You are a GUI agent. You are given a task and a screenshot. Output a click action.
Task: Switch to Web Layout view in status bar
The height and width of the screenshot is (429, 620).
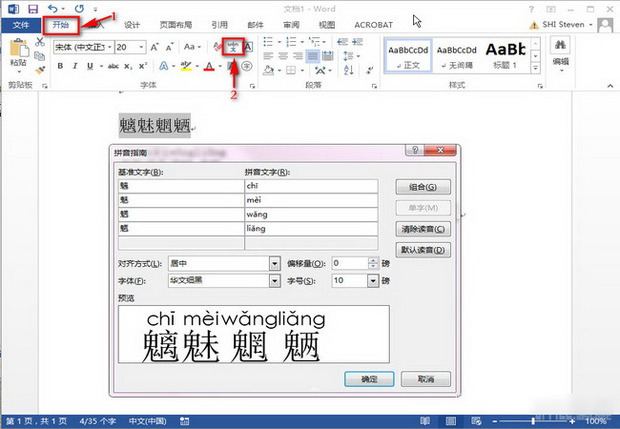476,421
